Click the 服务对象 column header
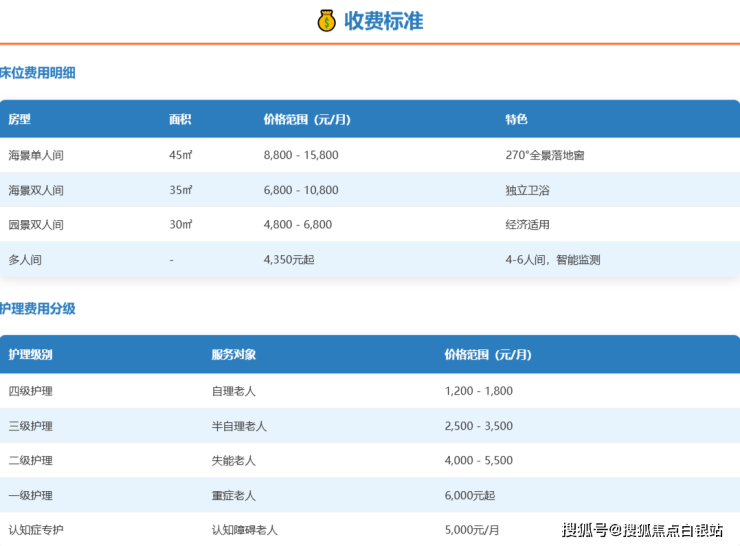 233,355
